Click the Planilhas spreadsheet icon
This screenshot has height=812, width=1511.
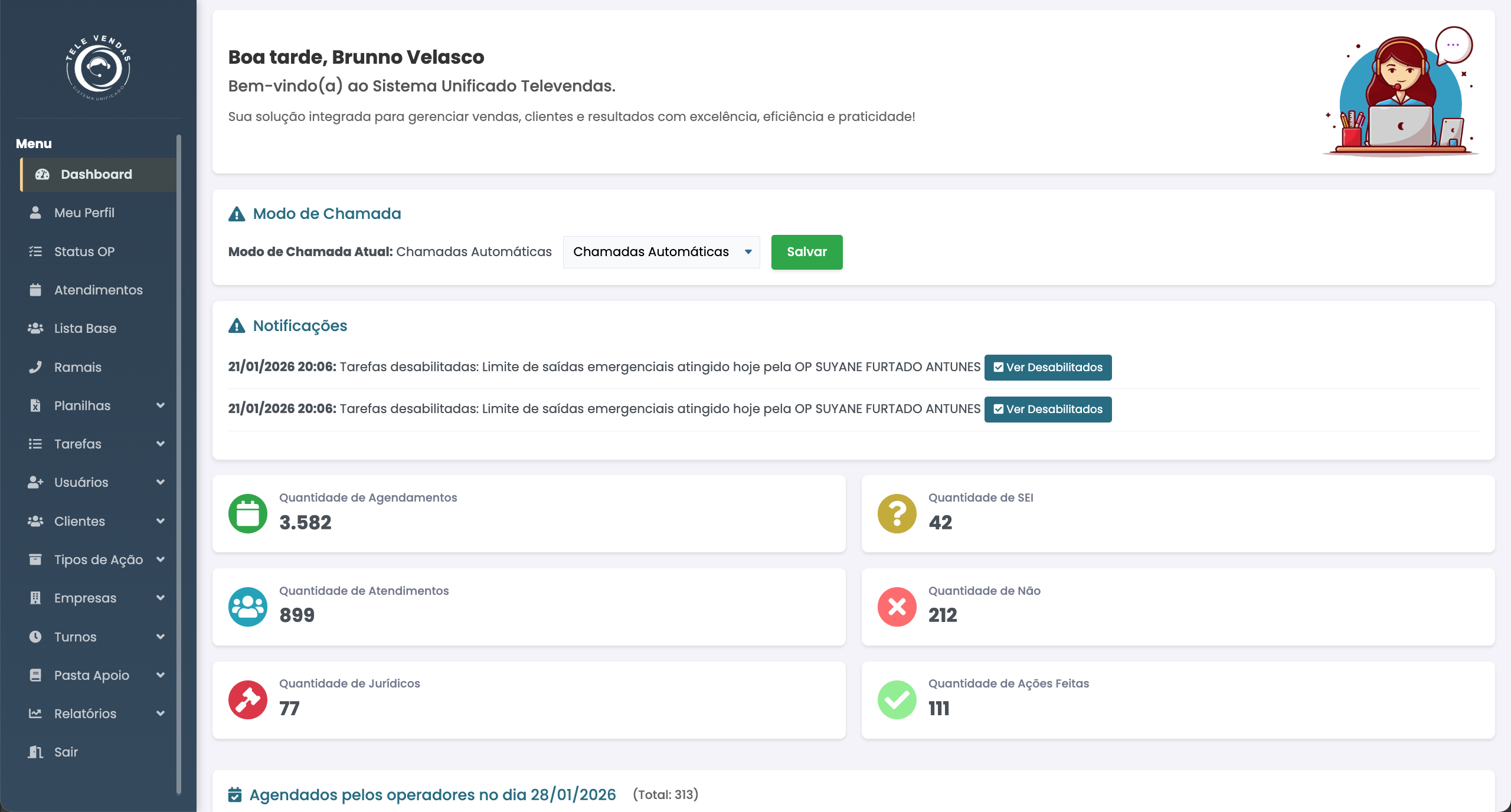[x=35, y=405]
